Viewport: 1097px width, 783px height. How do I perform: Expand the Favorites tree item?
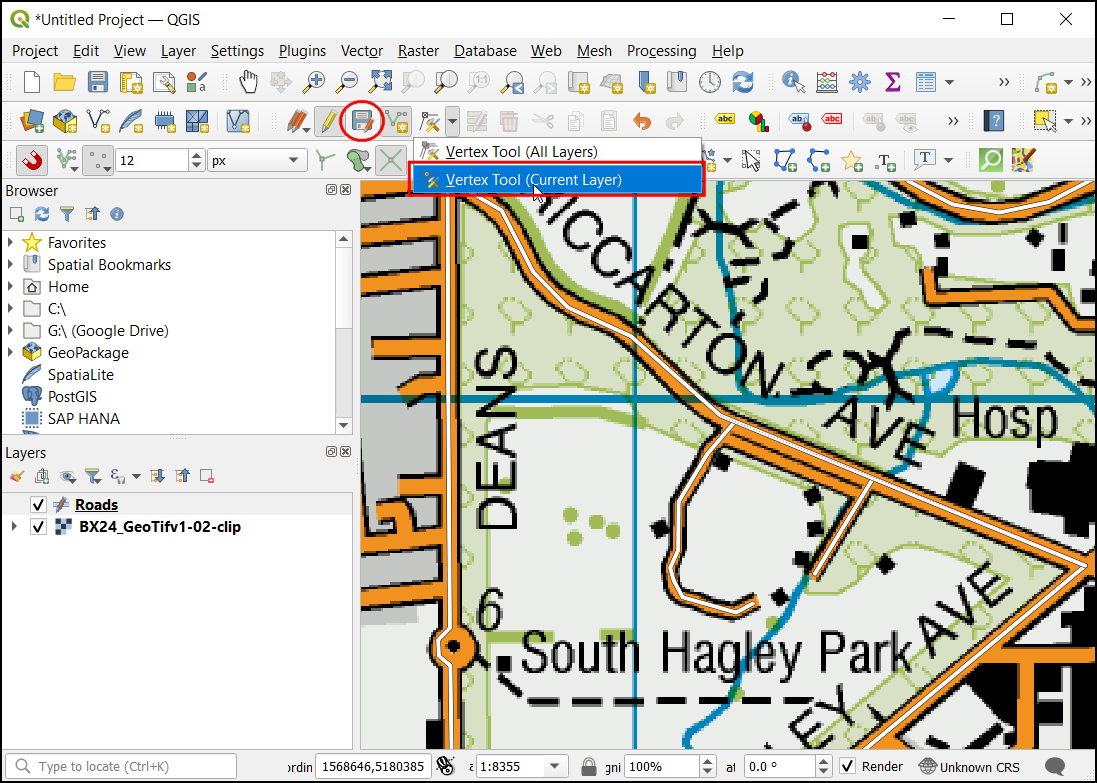(11, 242)
